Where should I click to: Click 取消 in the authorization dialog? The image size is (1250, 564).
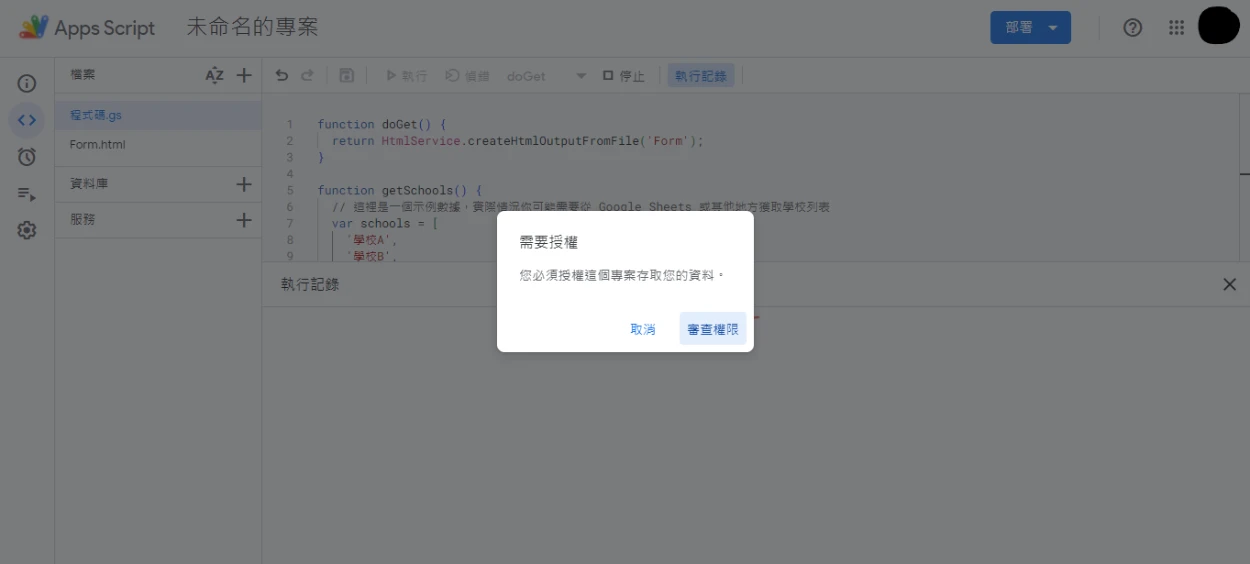(x=643, y=329)
